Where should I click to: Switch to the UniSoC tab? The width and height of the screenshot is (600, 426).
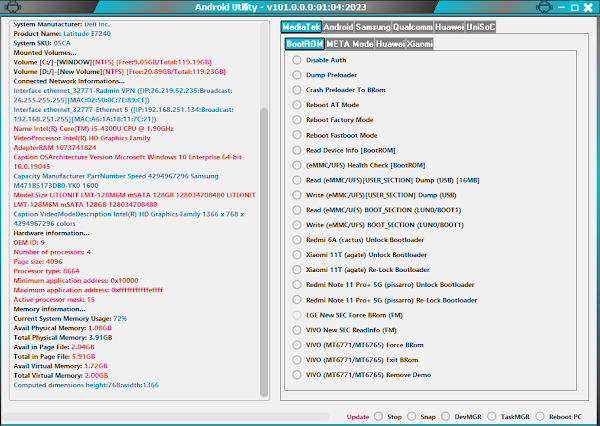pos(481,27)
